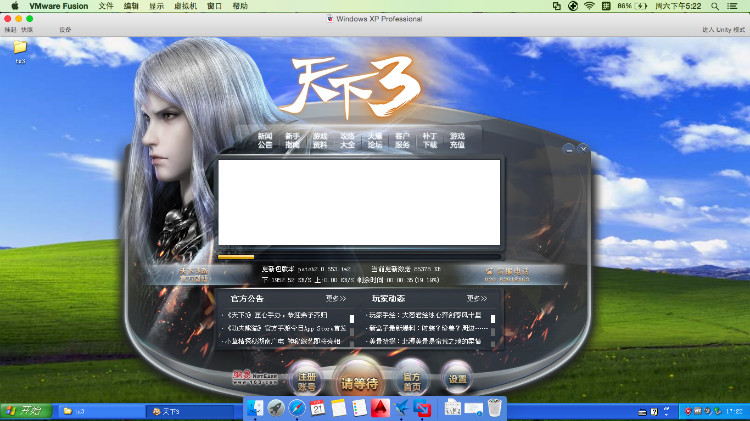Viewport: 750px width, 421px height.
Task: Click the customer service phone label
Action: (x=507, y=275)
